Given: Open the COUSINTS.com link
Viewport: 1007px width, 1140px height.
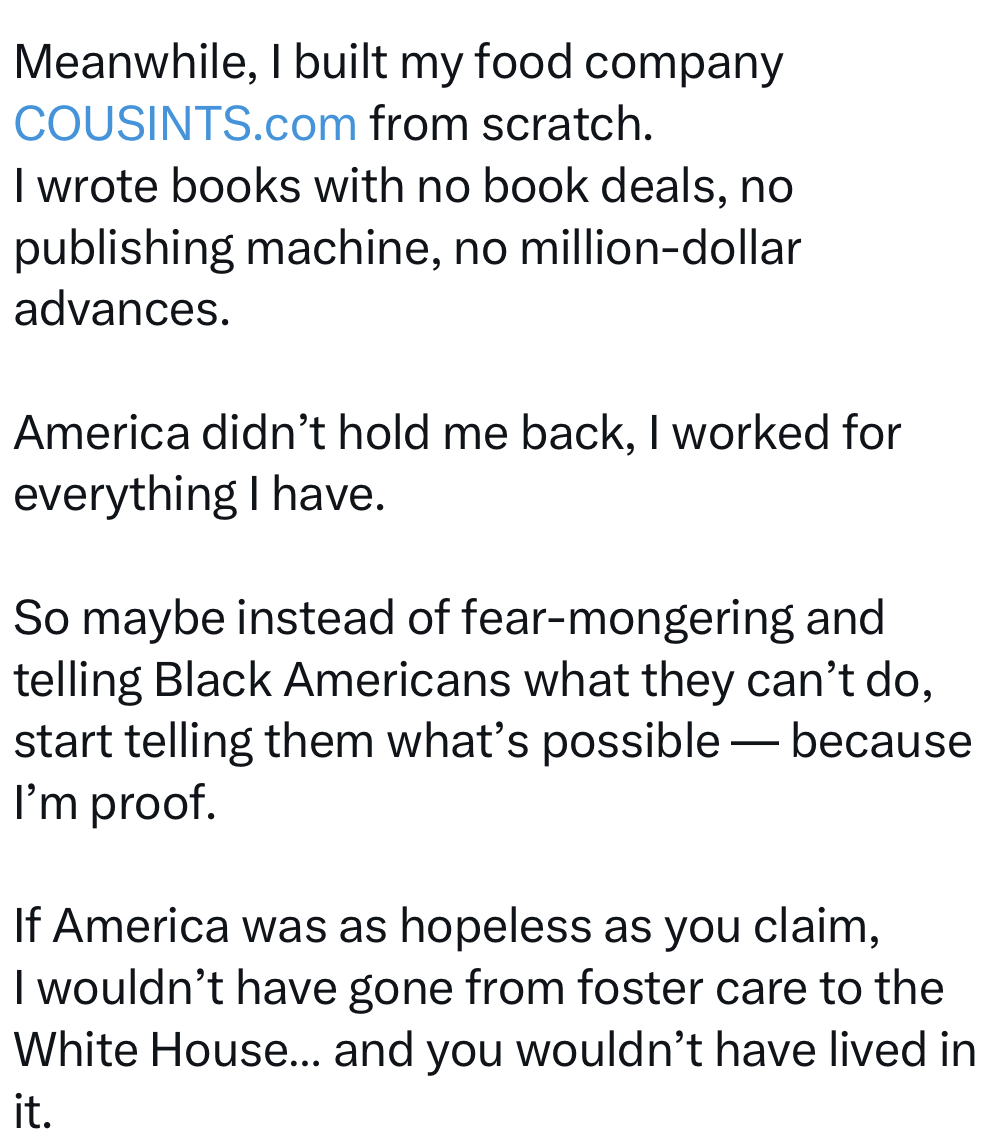Looking at the screenshot, I should pyautogui.click(x=185, y=125).
